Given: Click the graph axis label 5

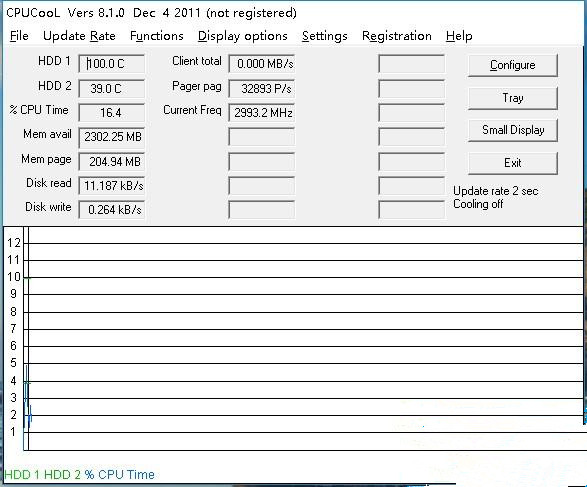Looking at the screenshot, I should [13, 363].
